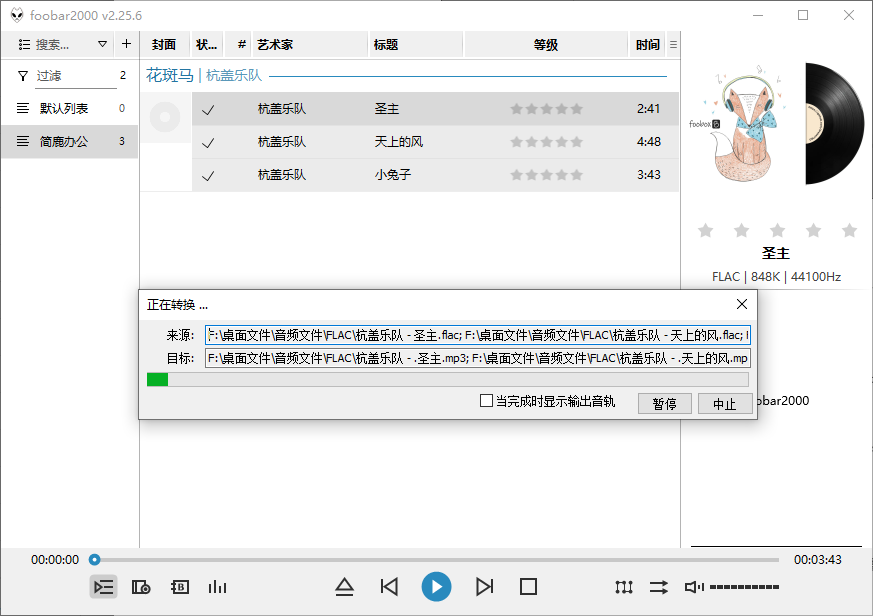The width and height of the screenshot is (873, 616).
Task: Select the 过滤 filter funnel icon
Action: point(21,75)
